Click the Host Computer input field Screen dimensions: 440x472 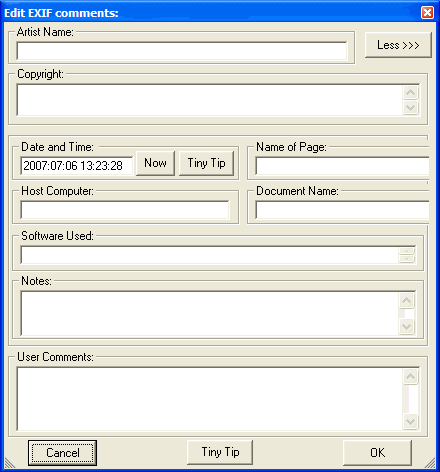[x=125, y=210]
